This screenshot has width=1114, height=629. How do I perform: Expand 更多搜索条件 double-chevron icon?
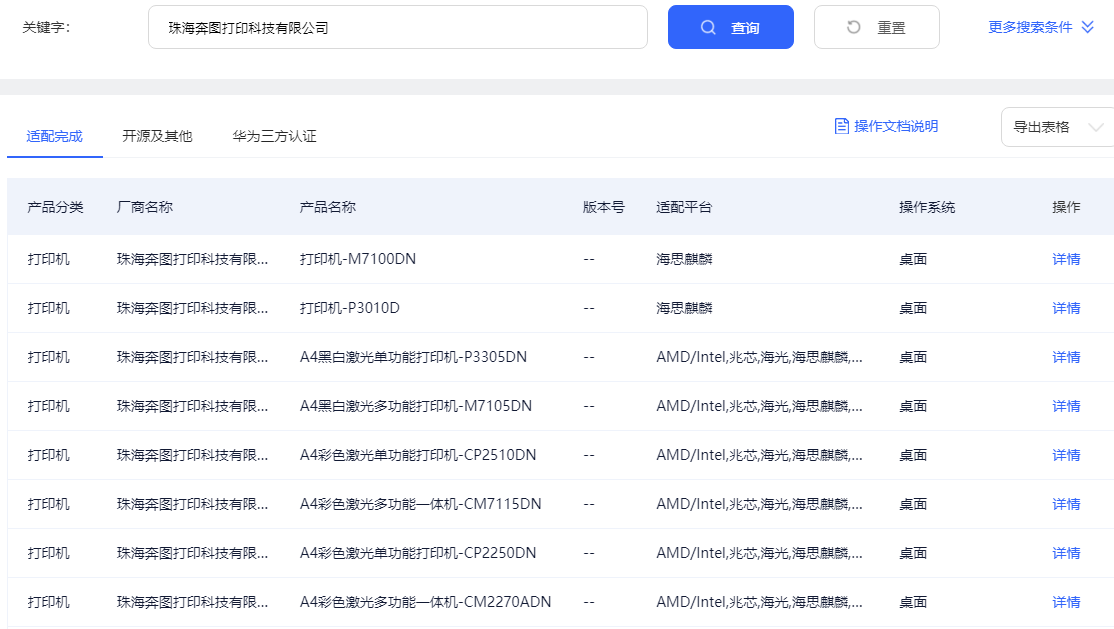coord(1088,28)
